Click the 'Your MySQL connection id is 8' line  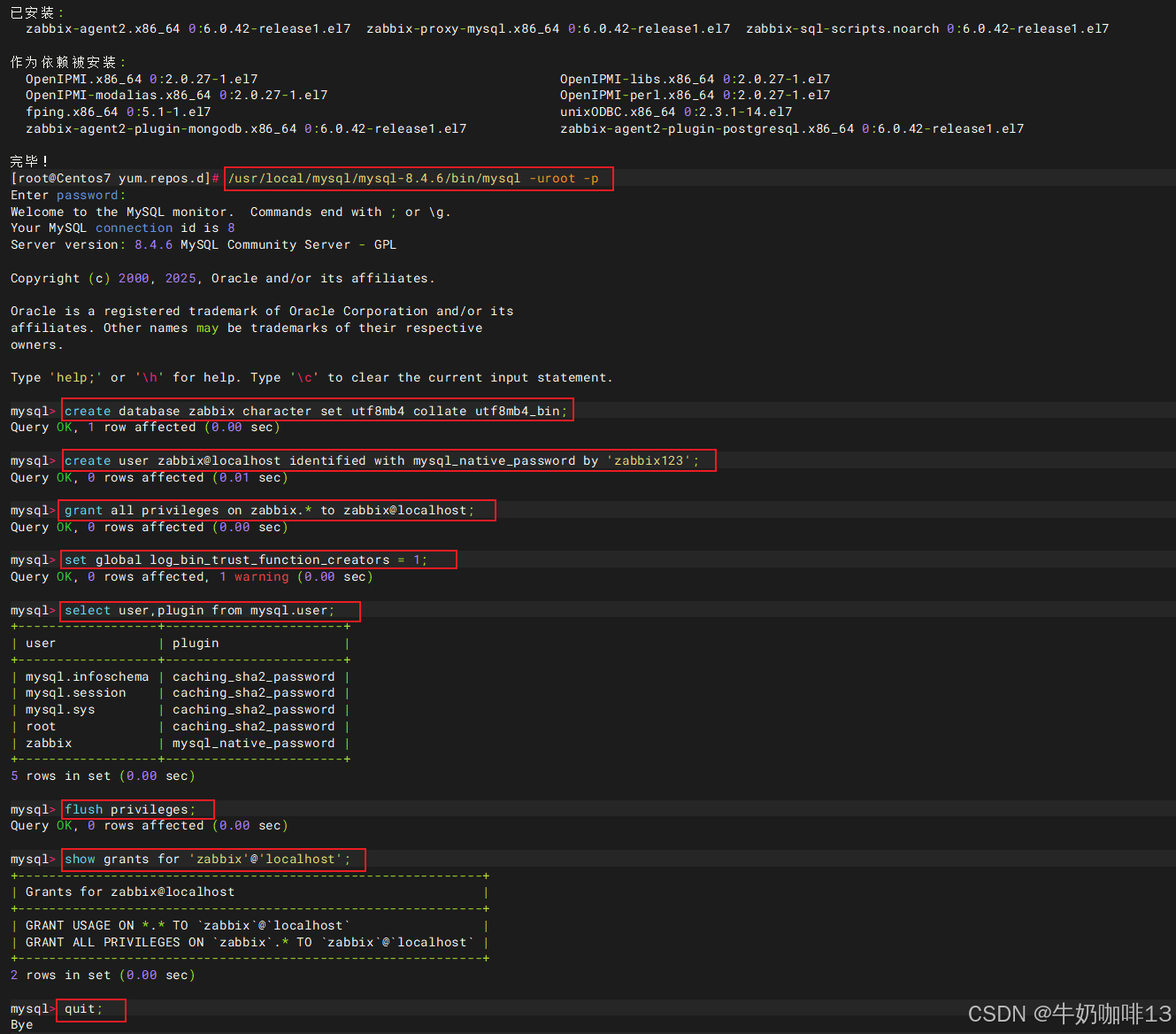(x=123, y=228)
